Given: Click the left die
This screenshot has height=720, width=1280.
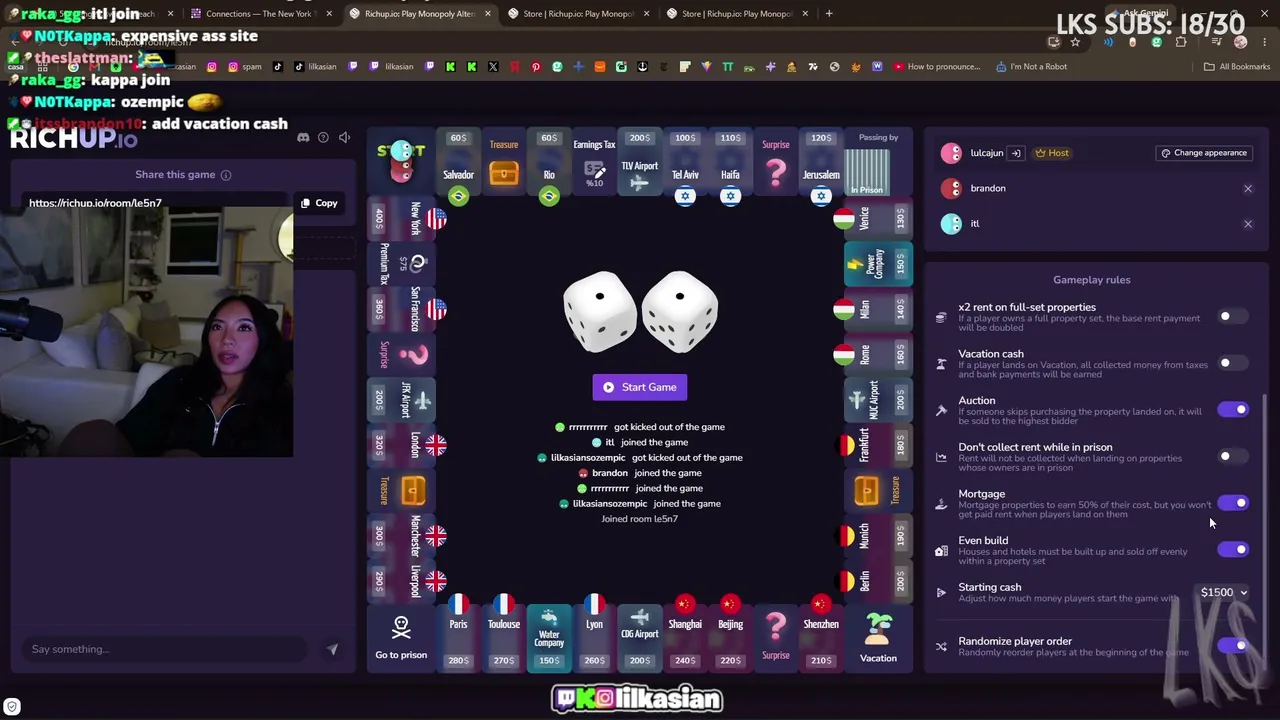Looking at the screenshot, I should (600, 310).
